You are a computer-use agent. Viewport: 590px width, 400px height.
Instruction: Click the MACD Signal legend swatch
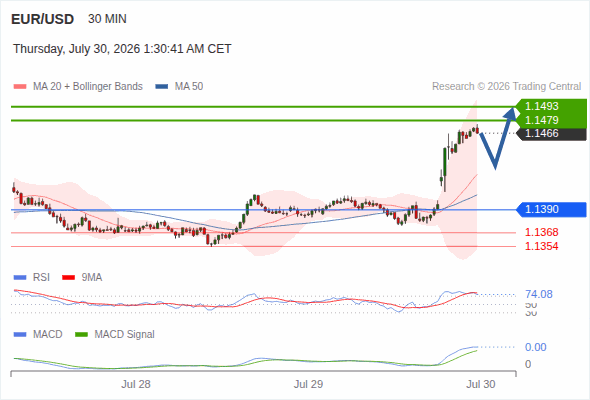click(81, 335)
